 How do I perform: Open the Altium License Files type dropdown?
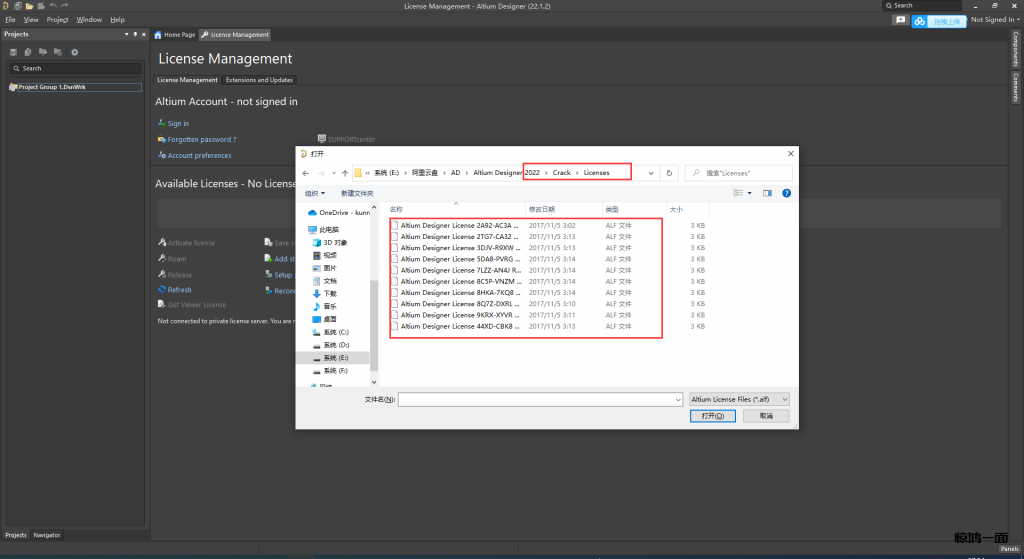pos(739,399)
